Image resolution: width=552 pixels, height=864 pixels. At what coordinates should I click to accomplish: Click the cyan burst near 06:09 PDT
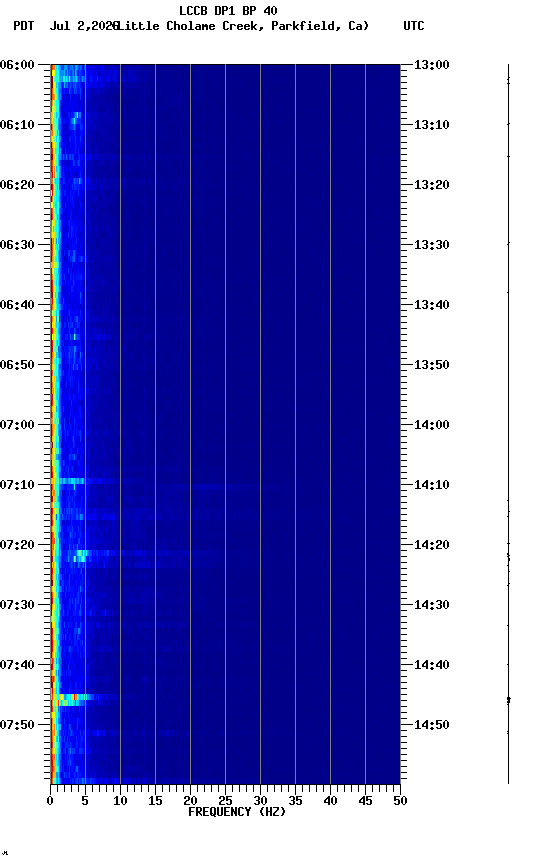pyautogui.click(x=76, y=117)
